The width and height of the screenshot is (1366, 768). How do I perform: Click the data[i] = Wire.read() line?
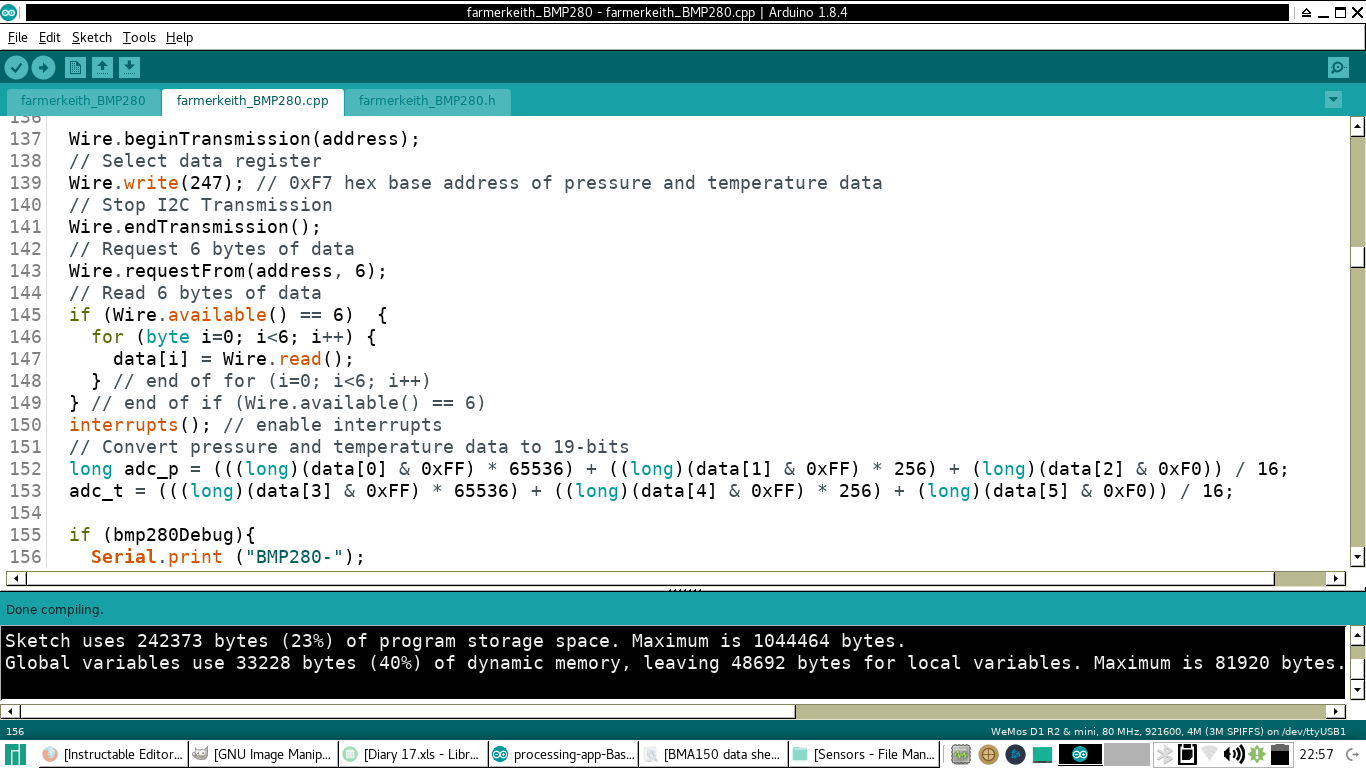234,359
